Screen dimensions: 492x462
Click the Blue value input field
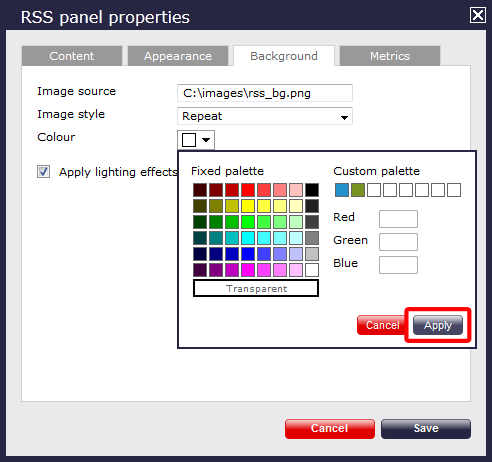398,265
